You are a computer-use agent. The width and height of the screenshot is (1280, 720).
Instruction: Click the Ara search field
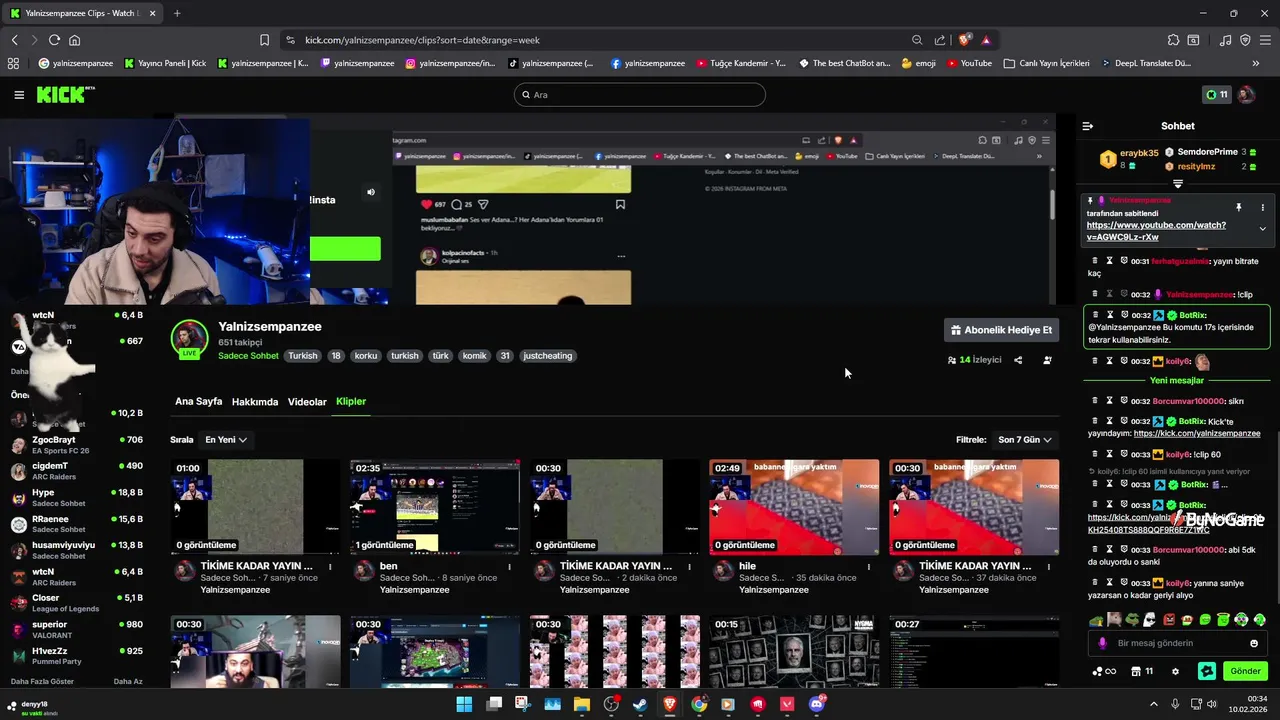[640, 95]
